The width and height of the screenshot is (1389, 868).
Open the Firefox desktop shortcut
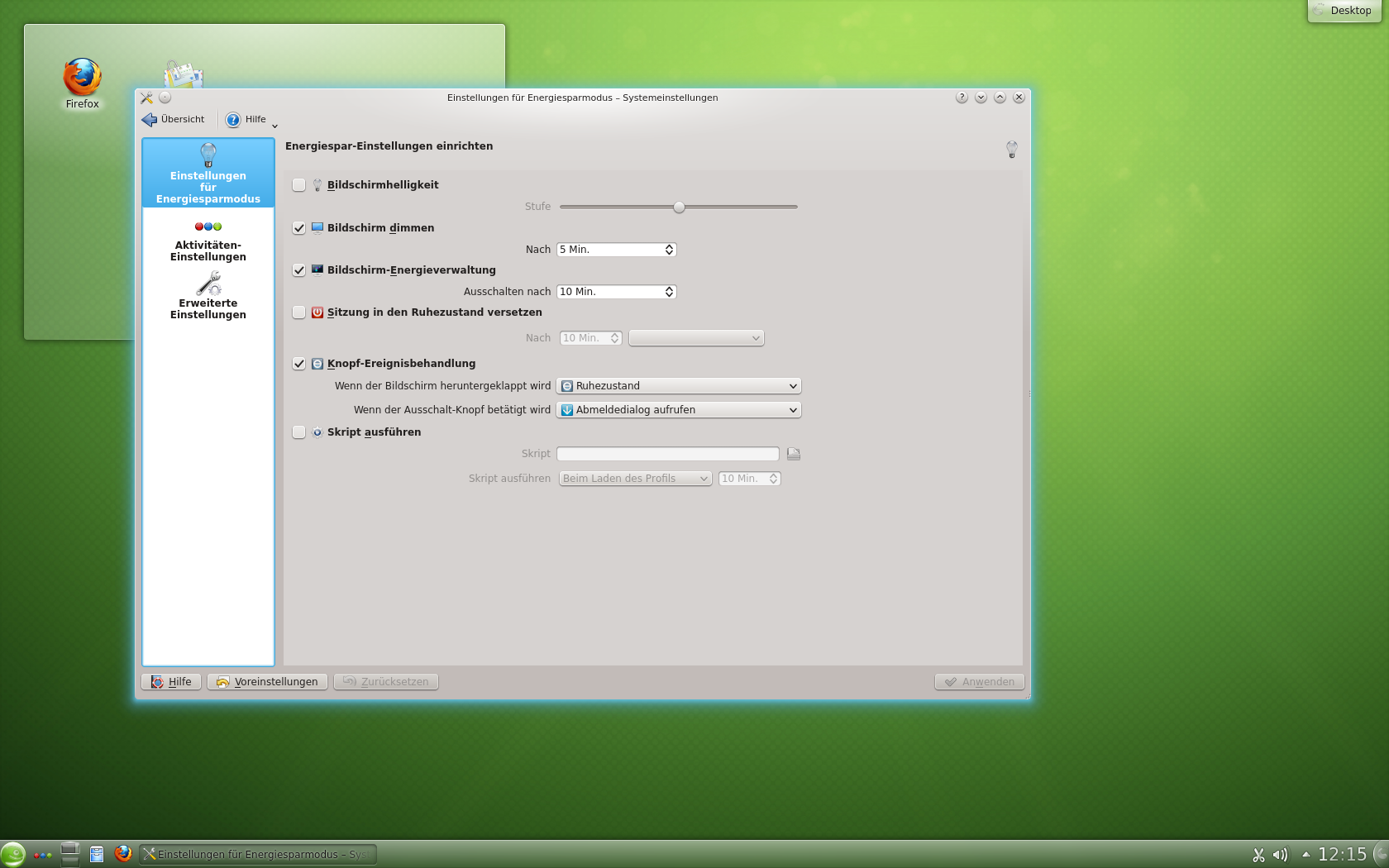click(81, 79)
